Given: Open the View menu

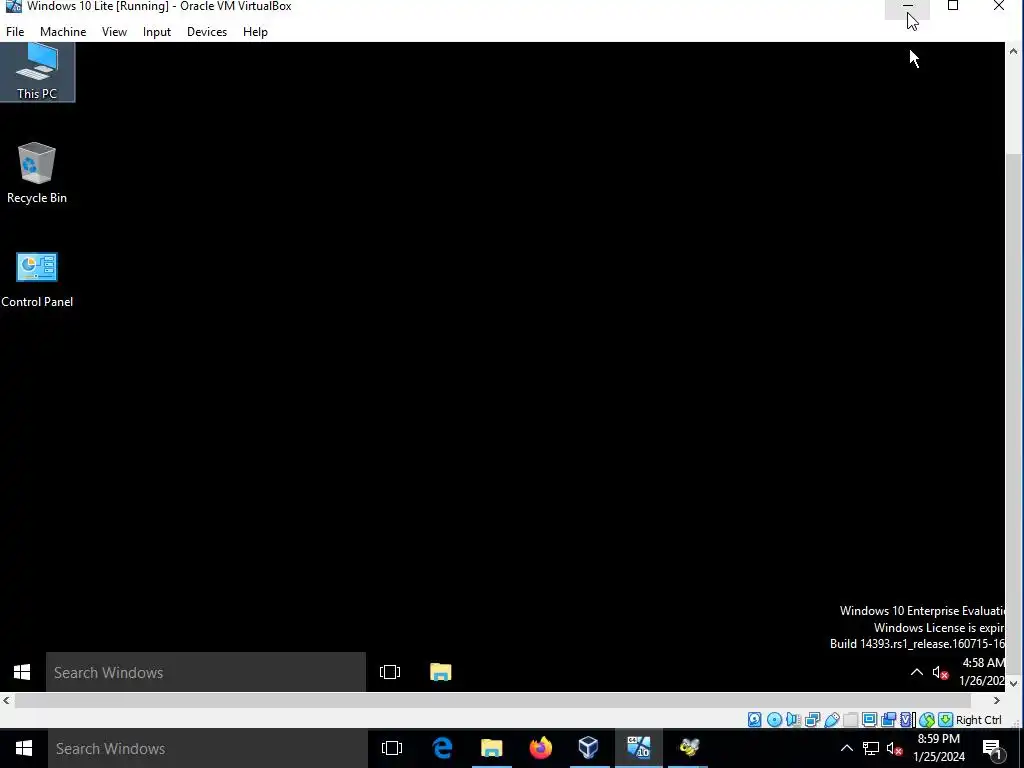Looking at the screenshot, I should 114,31.
